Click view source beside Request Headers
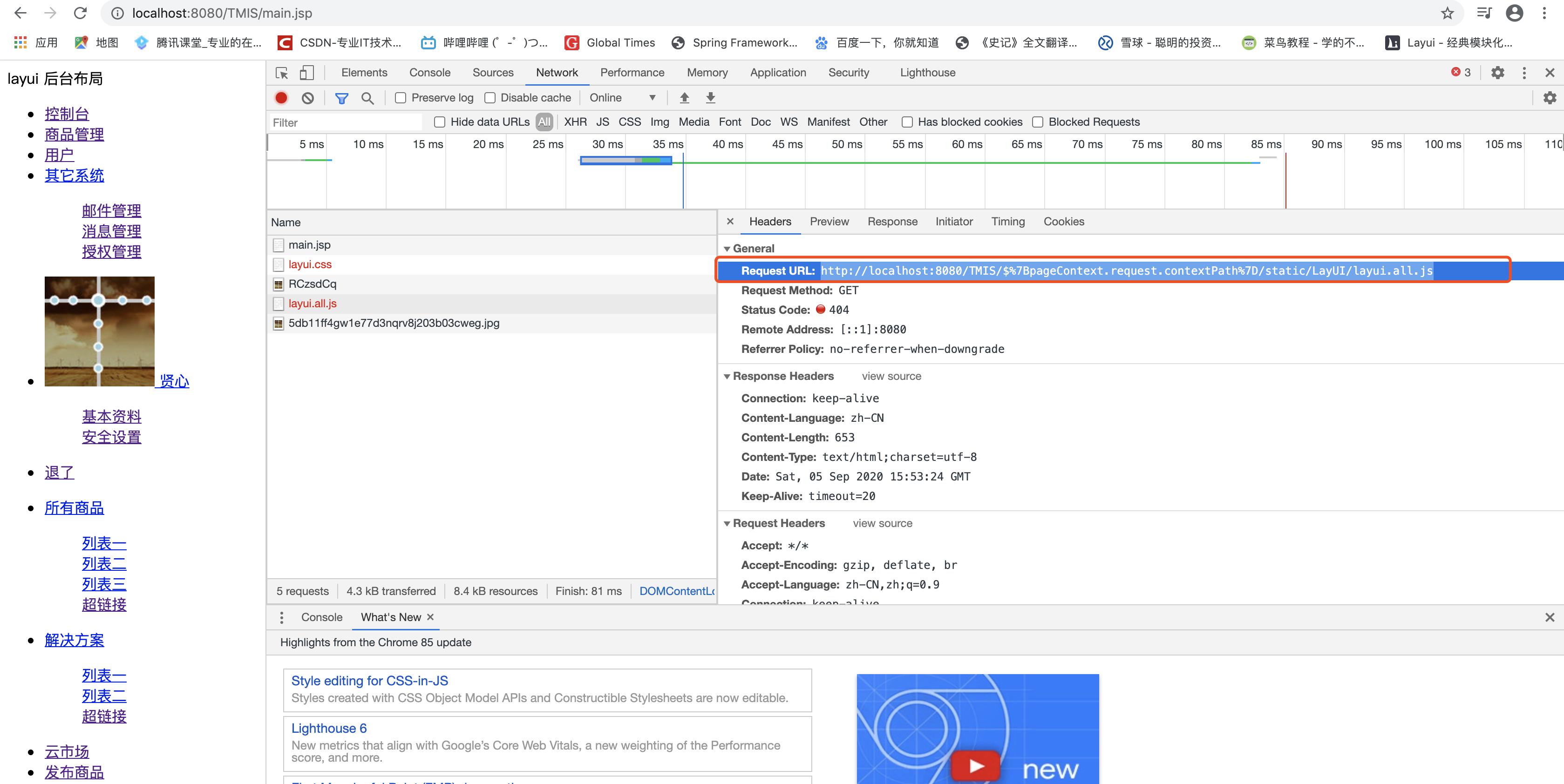The width and height of the screenshot is (1564, 784). 882,523
